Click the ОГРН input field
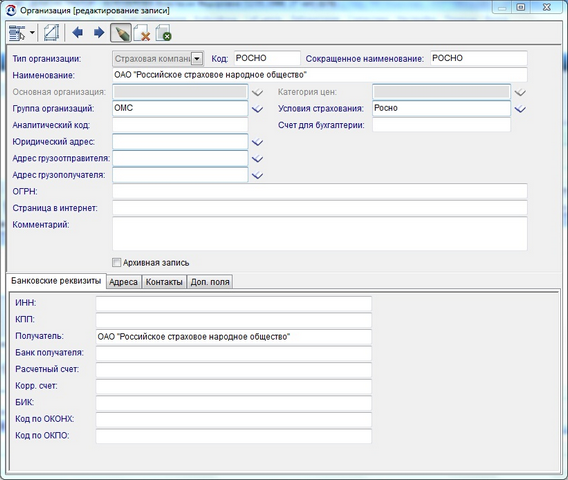 pyautogui.click(x=320, y=191)
